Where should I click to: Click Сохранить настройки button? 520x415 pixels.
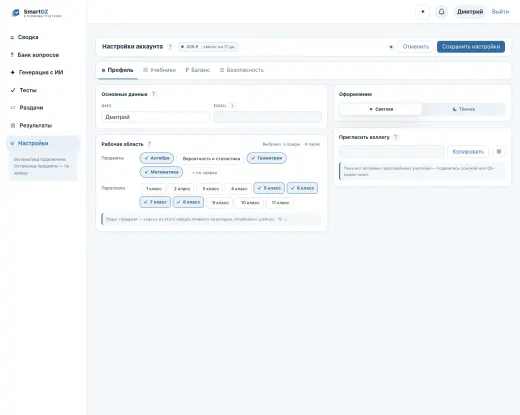coord(471,47)
